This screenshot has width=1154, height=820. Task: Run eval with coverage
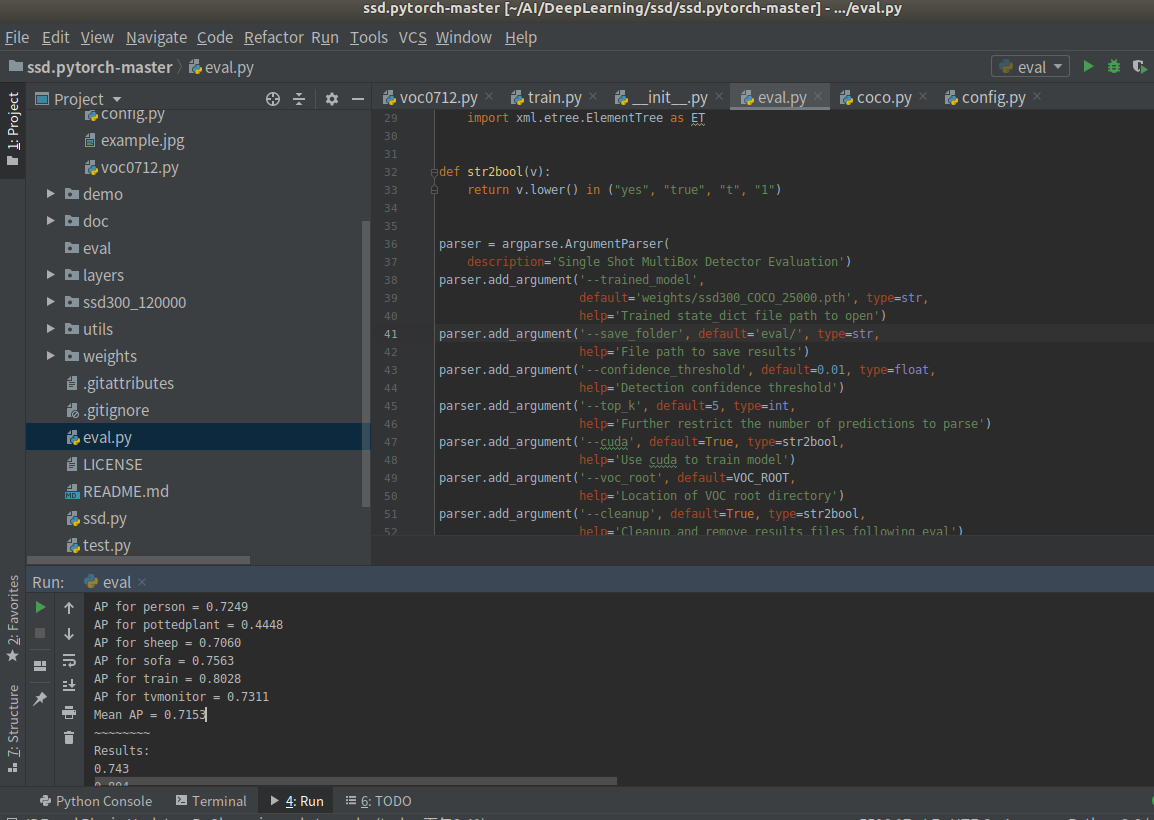pyautogui.click(x=1140, y=66)
